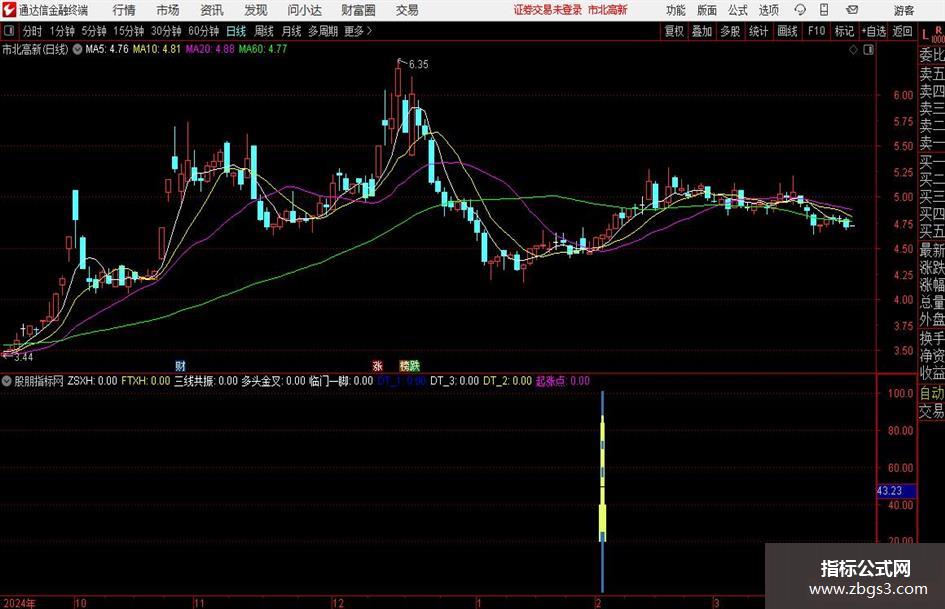
Task: Open the 资讯 menu
Action: 212,10
